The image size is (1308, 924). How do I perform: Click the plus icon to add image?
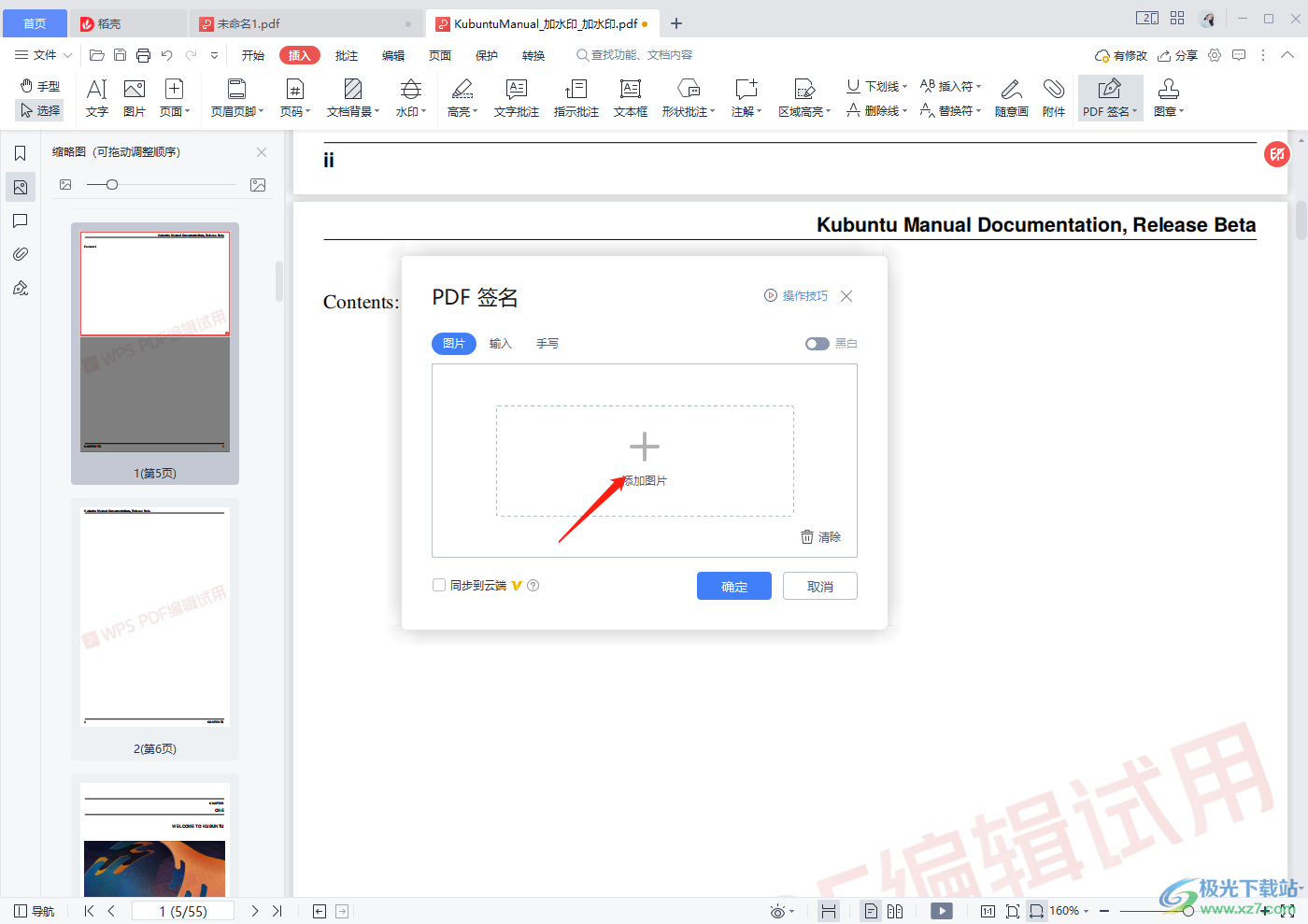point(645,447)
